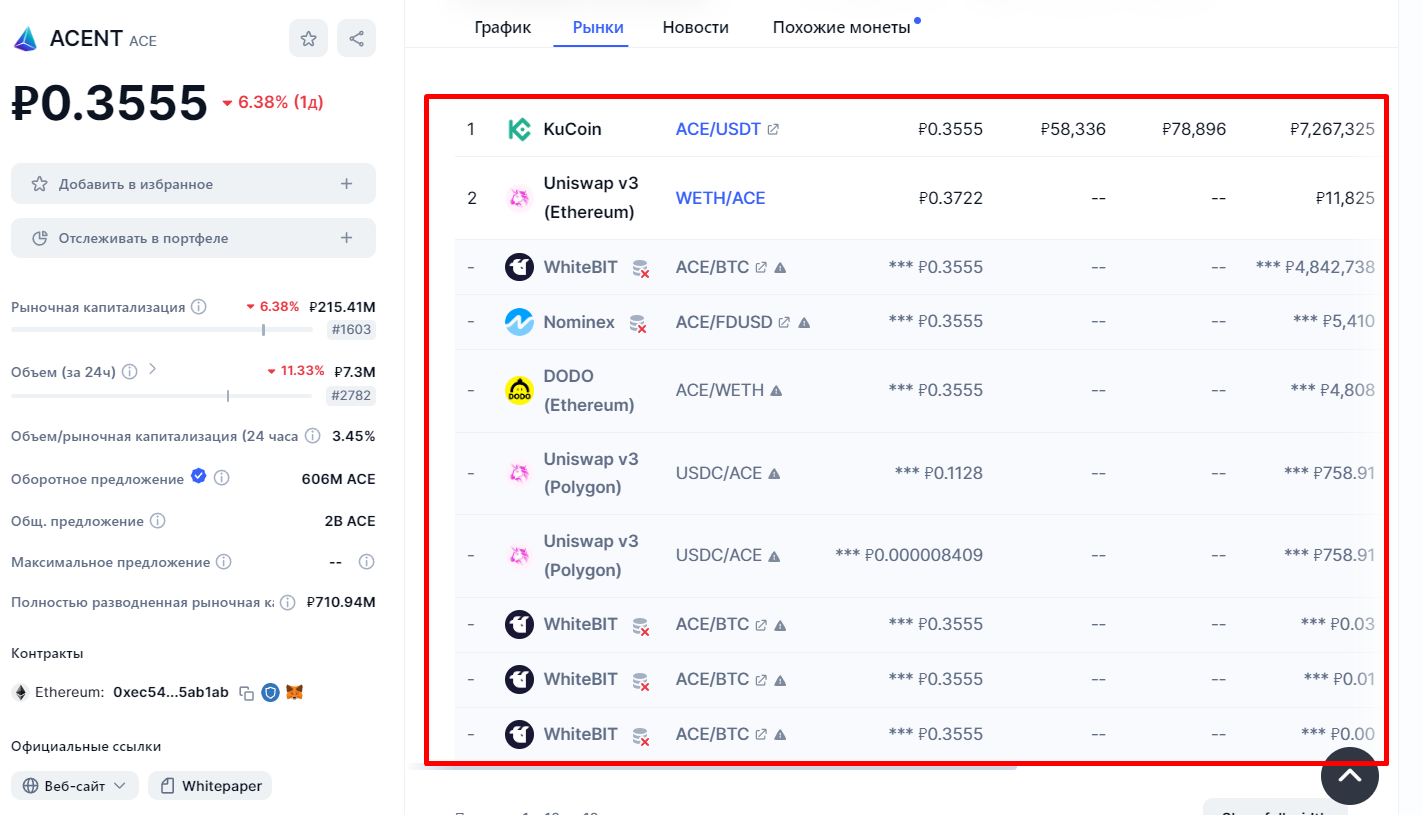Click external link icon beside ACE/USDT
Image resolution: width=1422 pixels, height=815 pixels.
(x=773, y=130)
